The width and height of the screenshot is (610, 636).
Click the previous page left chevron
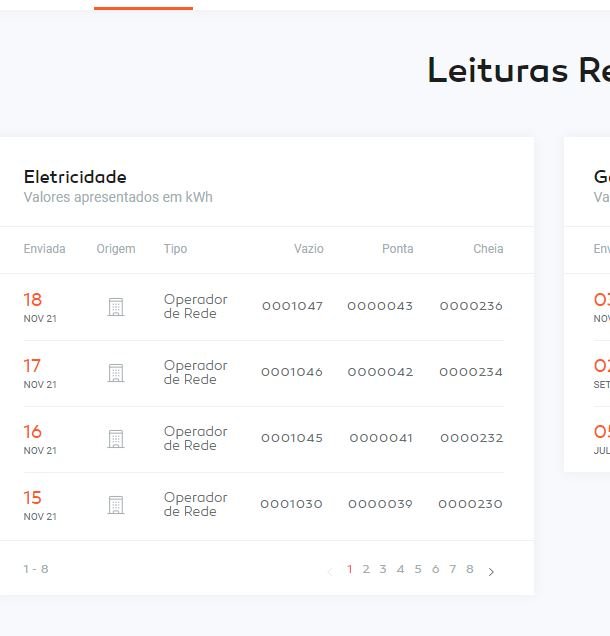coord(329,571)
